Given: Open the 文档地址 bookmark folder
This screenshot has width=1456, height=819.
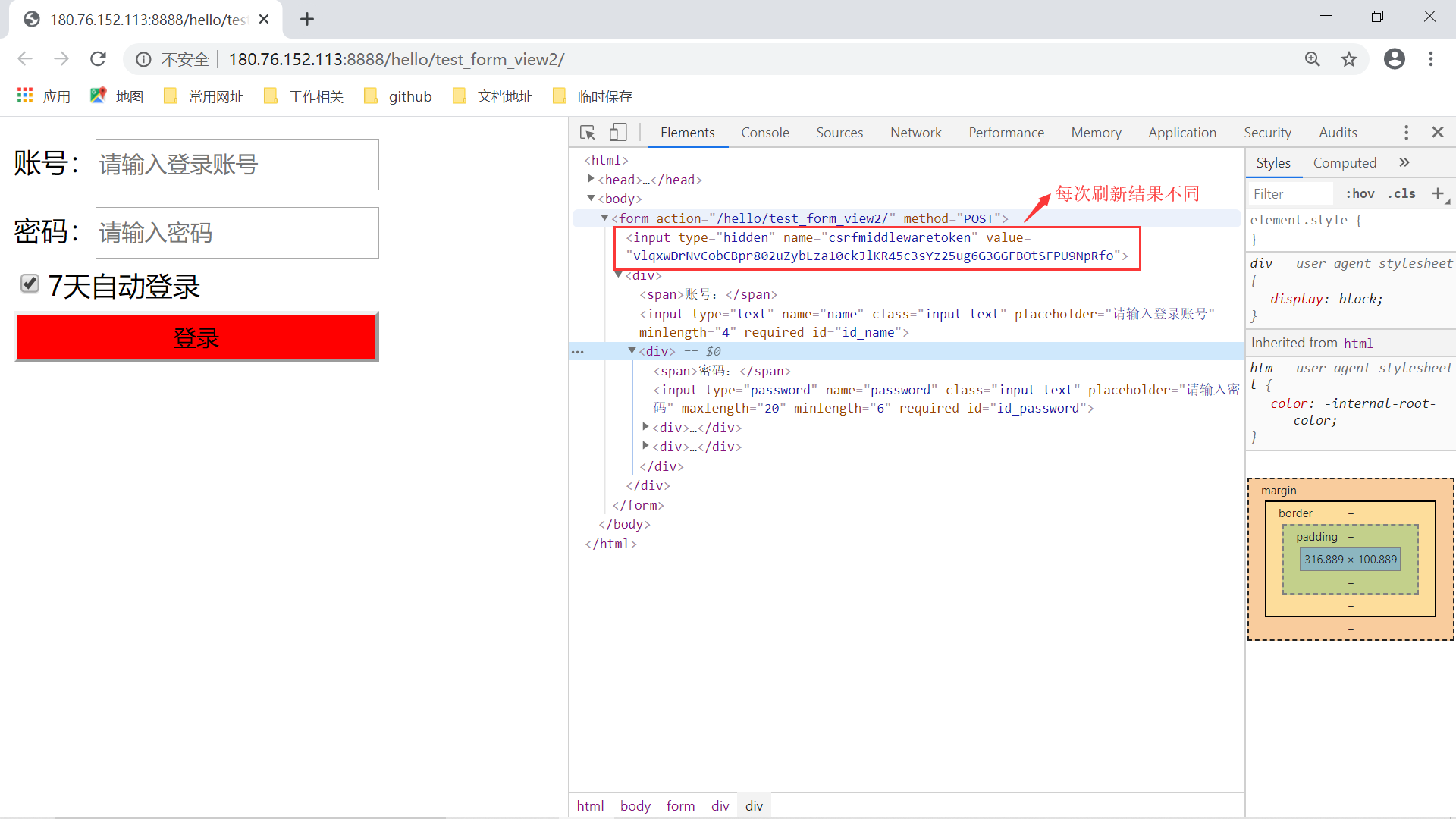Looking at the screenshot, I should click(x=492, y=96).
